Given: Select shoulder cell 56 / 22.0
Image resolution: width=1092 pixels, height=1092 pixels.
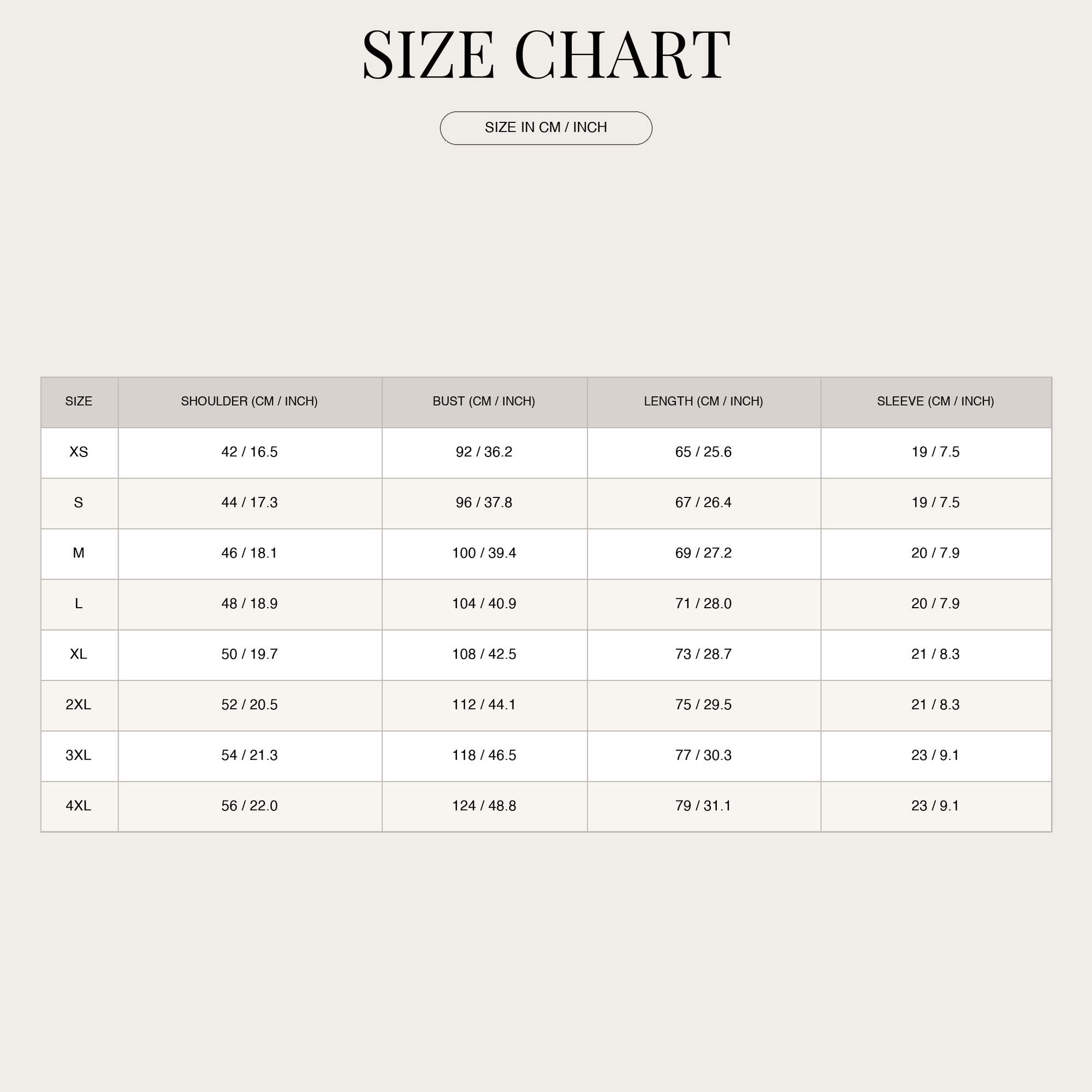Looking at the screenshot, I should coord(250,806).
